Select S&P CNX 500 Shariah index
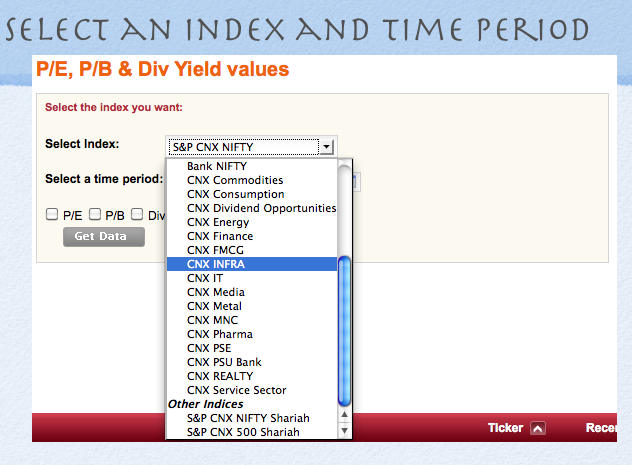 point(252,432)
